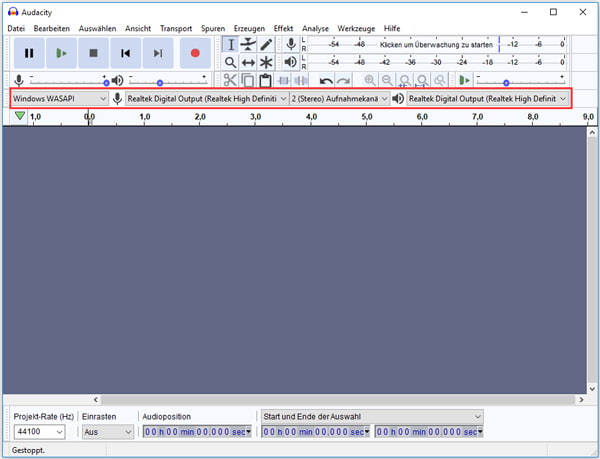The image size is (600, 459).
Task: Click the Silence audio icon
Action: tap(301, 80)
